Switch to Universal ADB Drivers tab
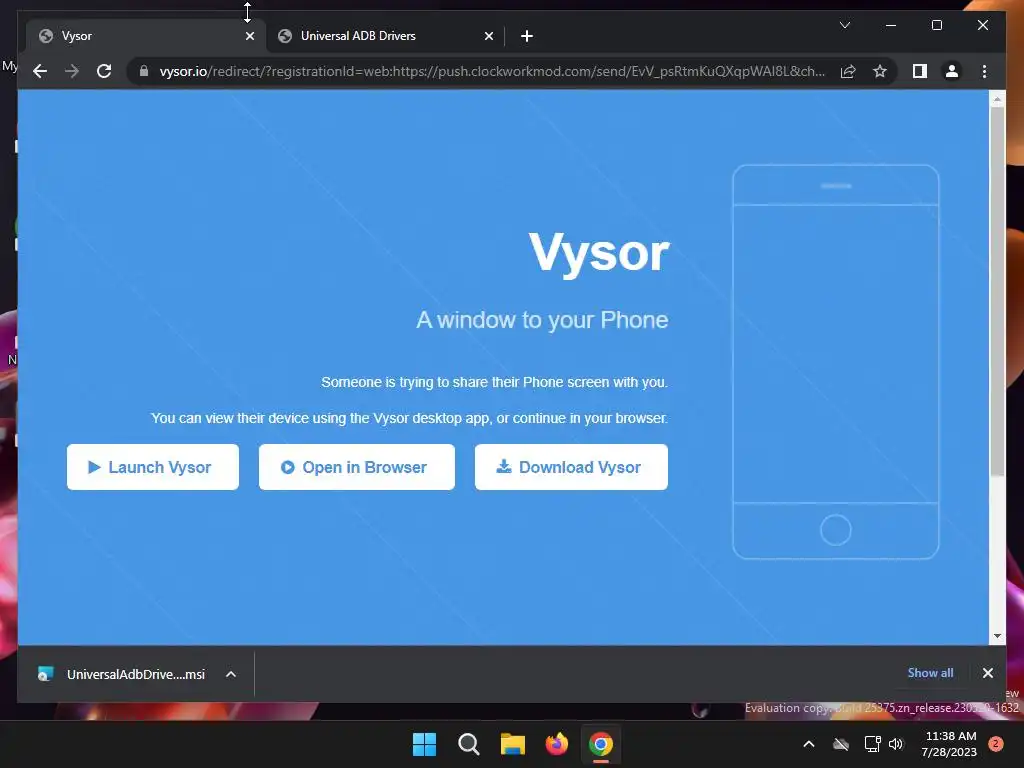The image size is (1024, 768). pyautogui.click(x=385, y=36)
